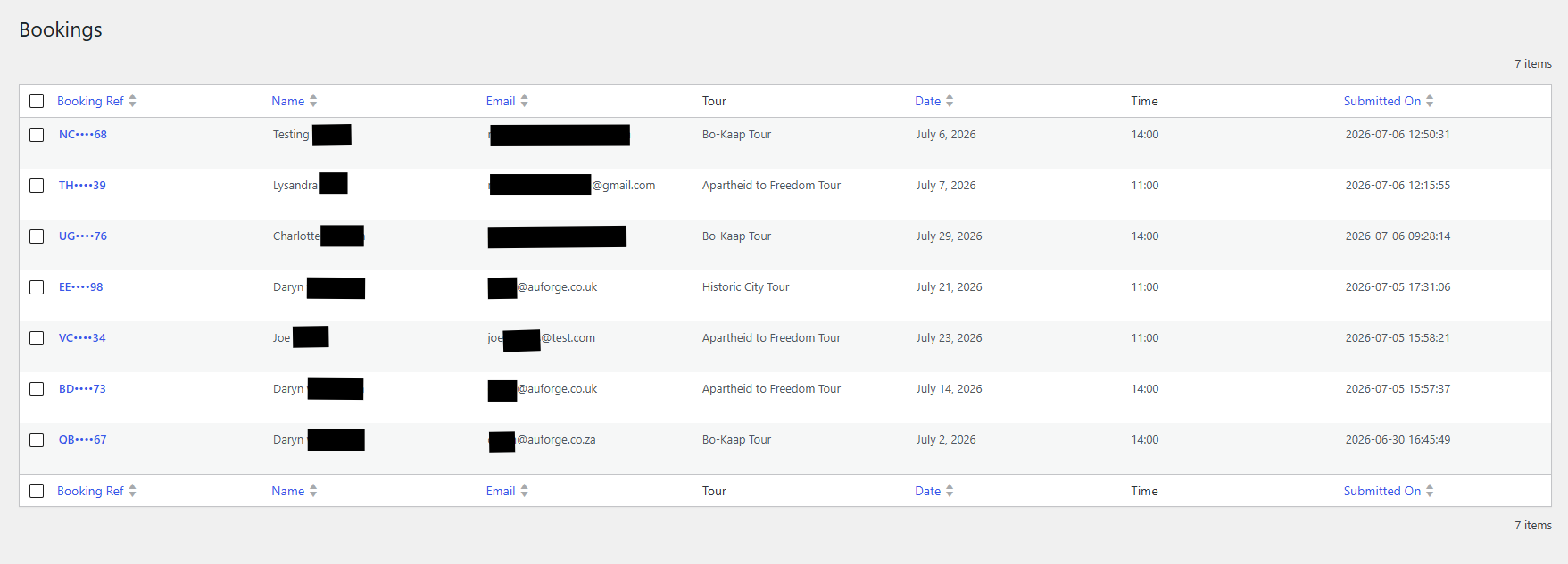1568x564 pixels.
Task: Sort by Name in top header
Action: coord(288,101)
